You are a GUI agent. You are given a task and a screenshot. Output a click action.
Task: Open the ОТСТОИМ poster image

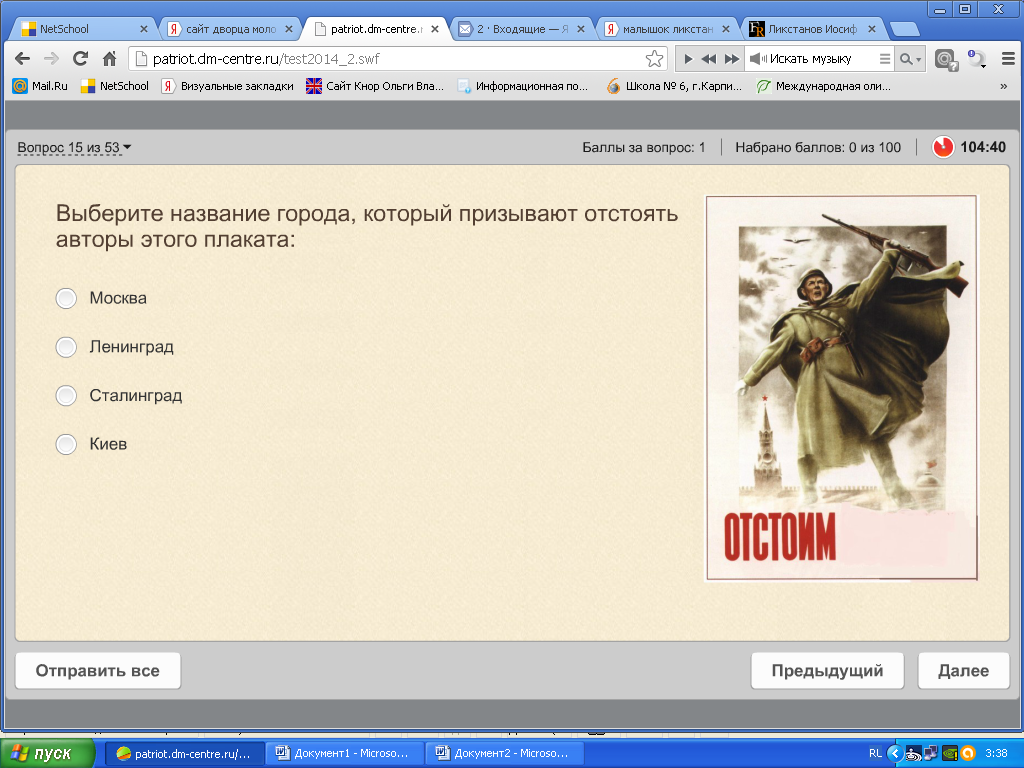click(842, 388)
